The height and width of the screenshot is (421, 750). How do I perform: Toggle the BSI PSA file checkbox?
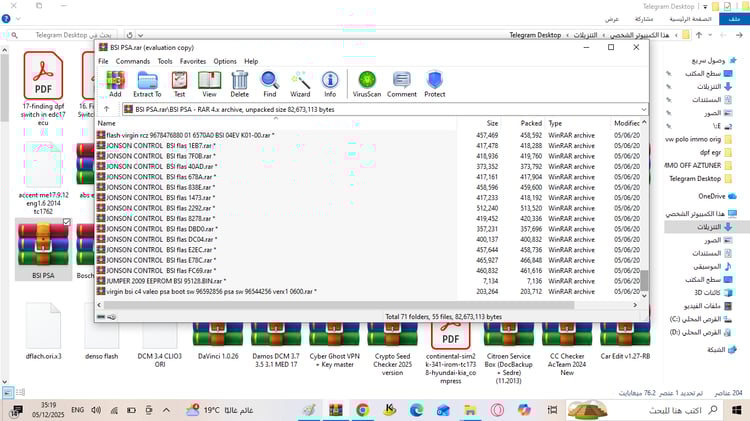pos(67,222)
